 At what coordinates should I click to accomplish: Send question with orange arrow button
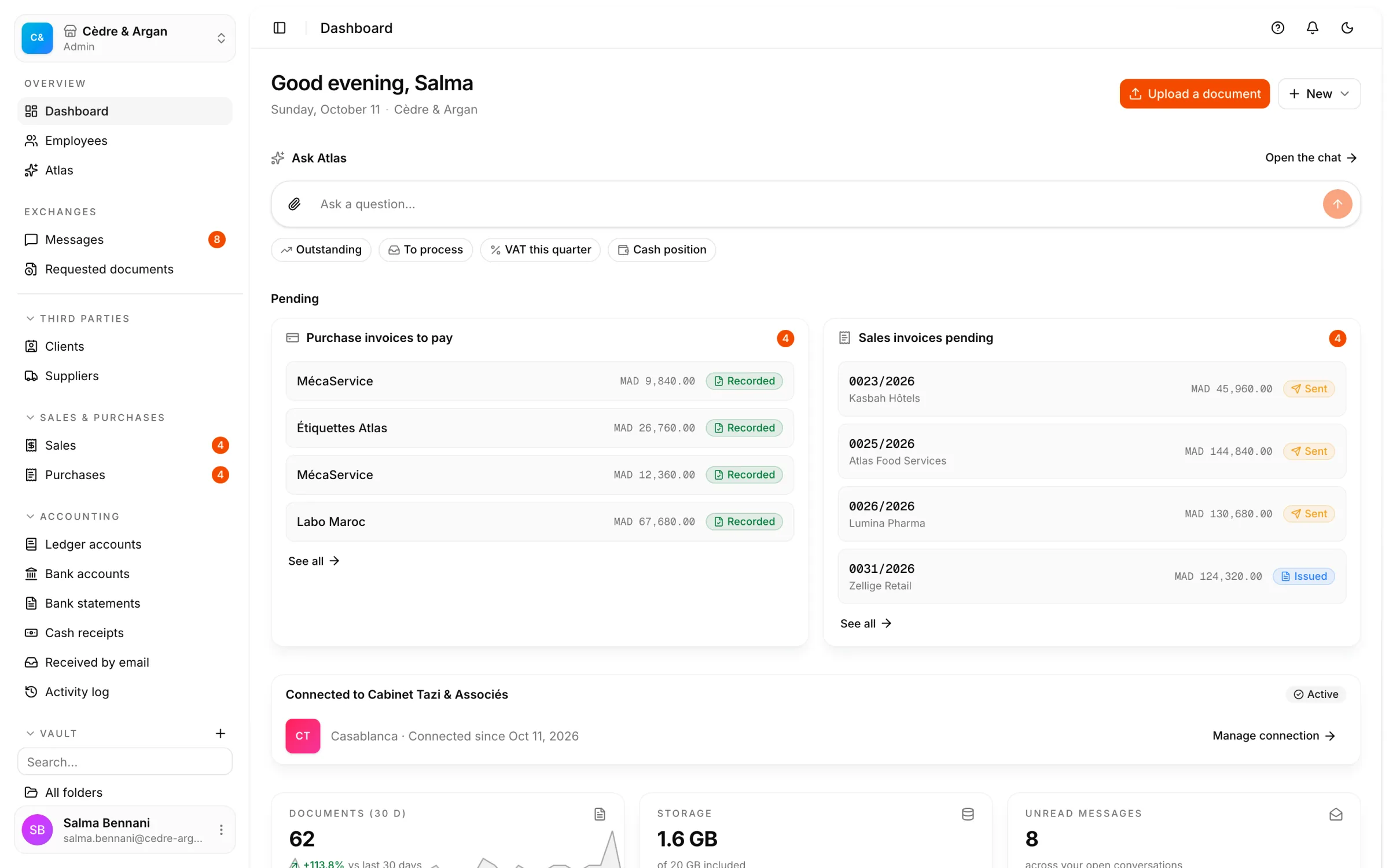1337,204
